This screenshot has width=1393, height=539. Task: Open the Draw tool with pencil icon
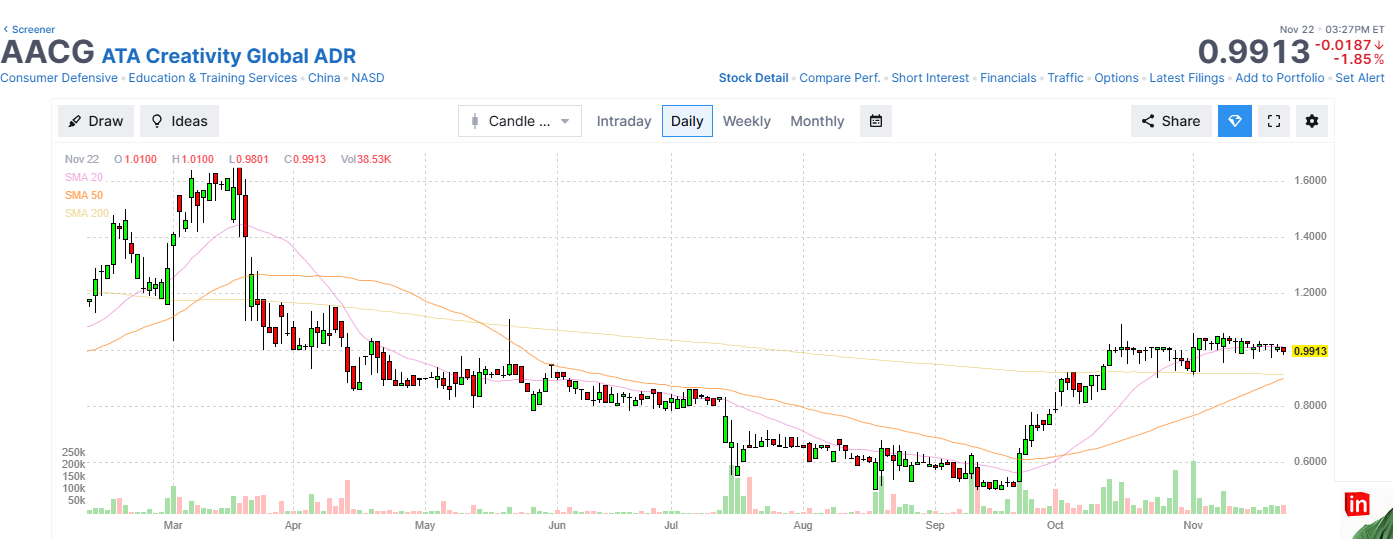(96, 121)
